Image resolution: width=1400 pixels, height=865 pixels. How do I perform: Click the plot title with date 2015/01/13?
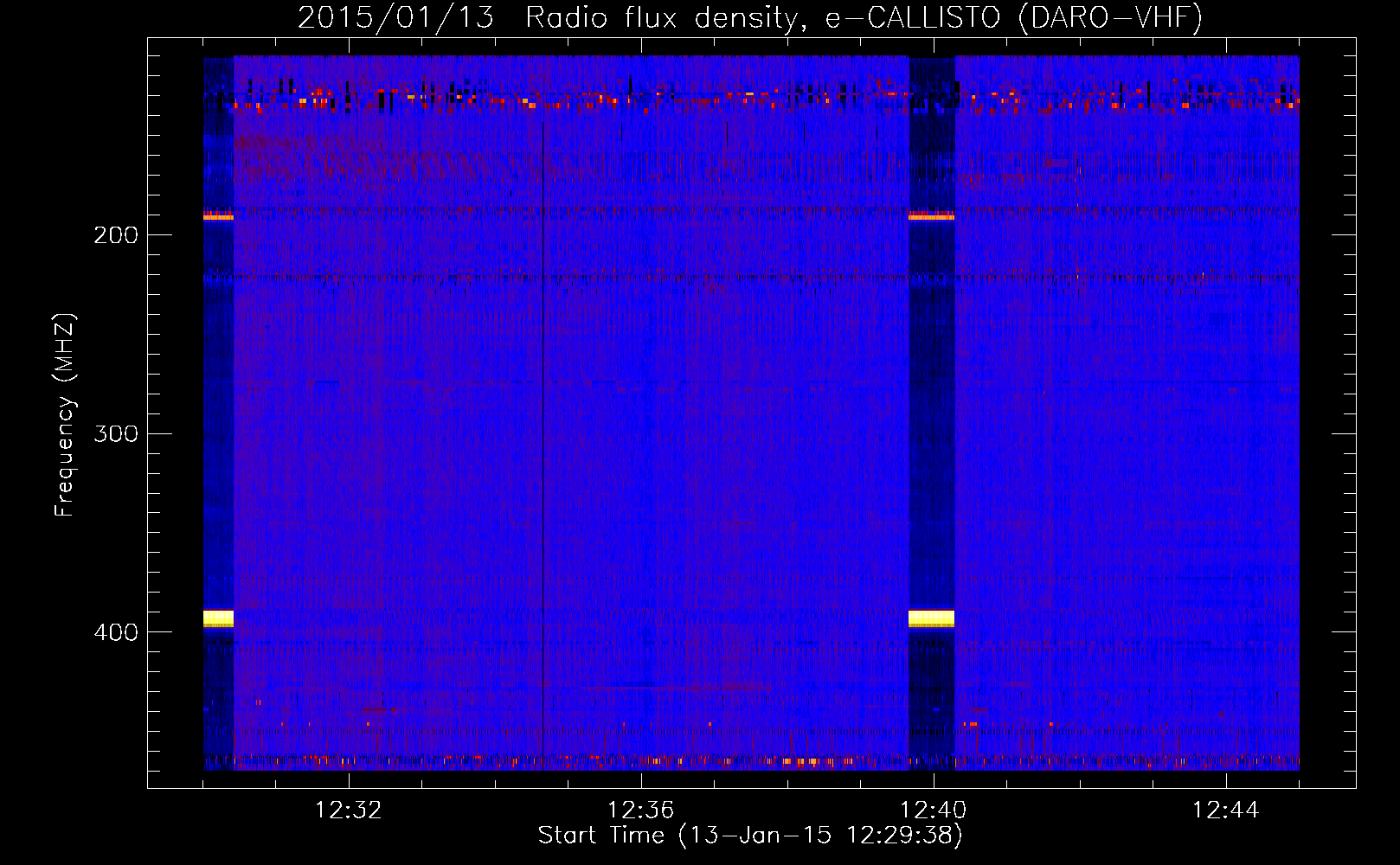click(x=750, y=18)
